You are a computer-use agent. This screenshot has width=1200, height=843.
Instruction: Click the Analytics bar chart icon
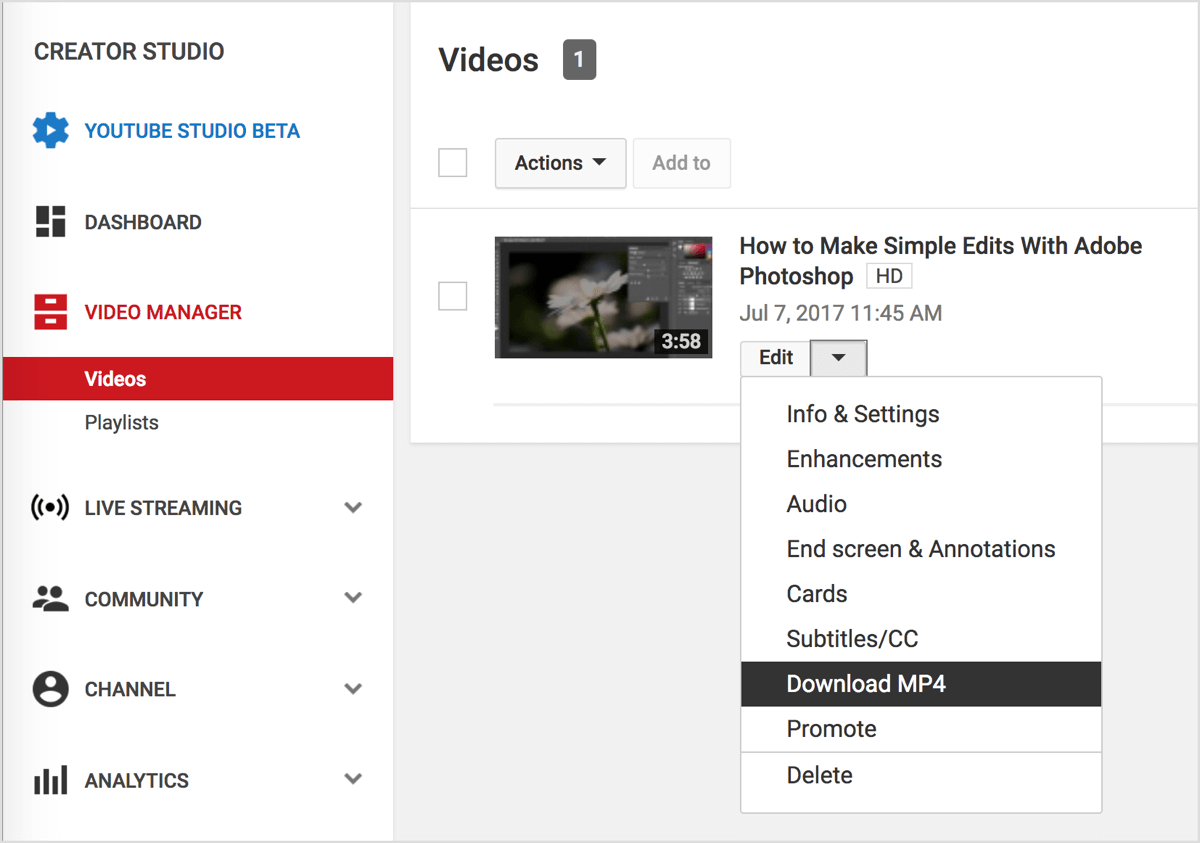51,780
